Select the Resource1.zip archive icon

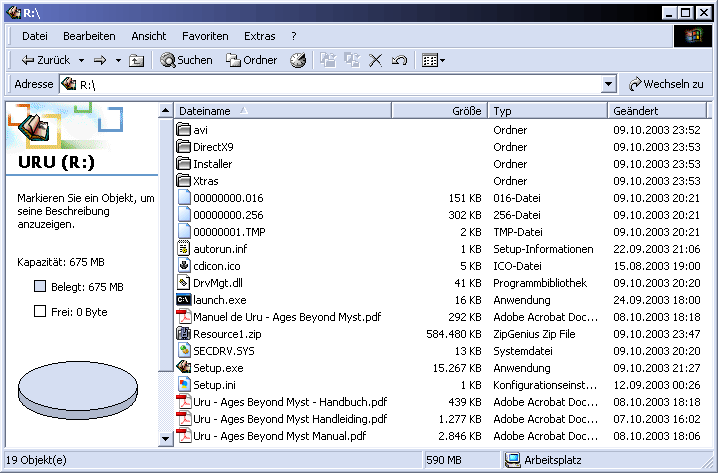pos(184,334)
